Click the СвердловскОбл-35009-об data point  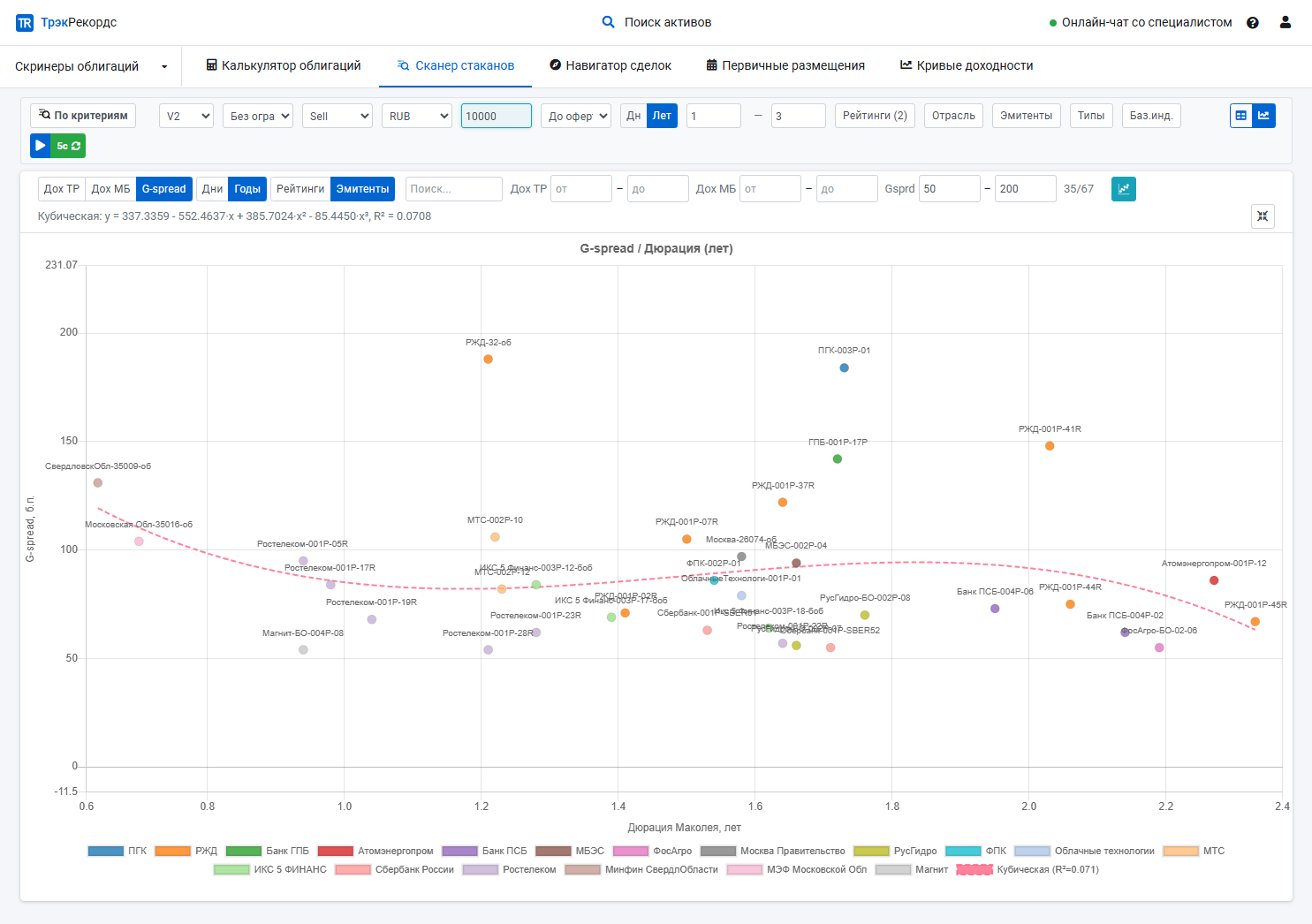tap(98, 483)
